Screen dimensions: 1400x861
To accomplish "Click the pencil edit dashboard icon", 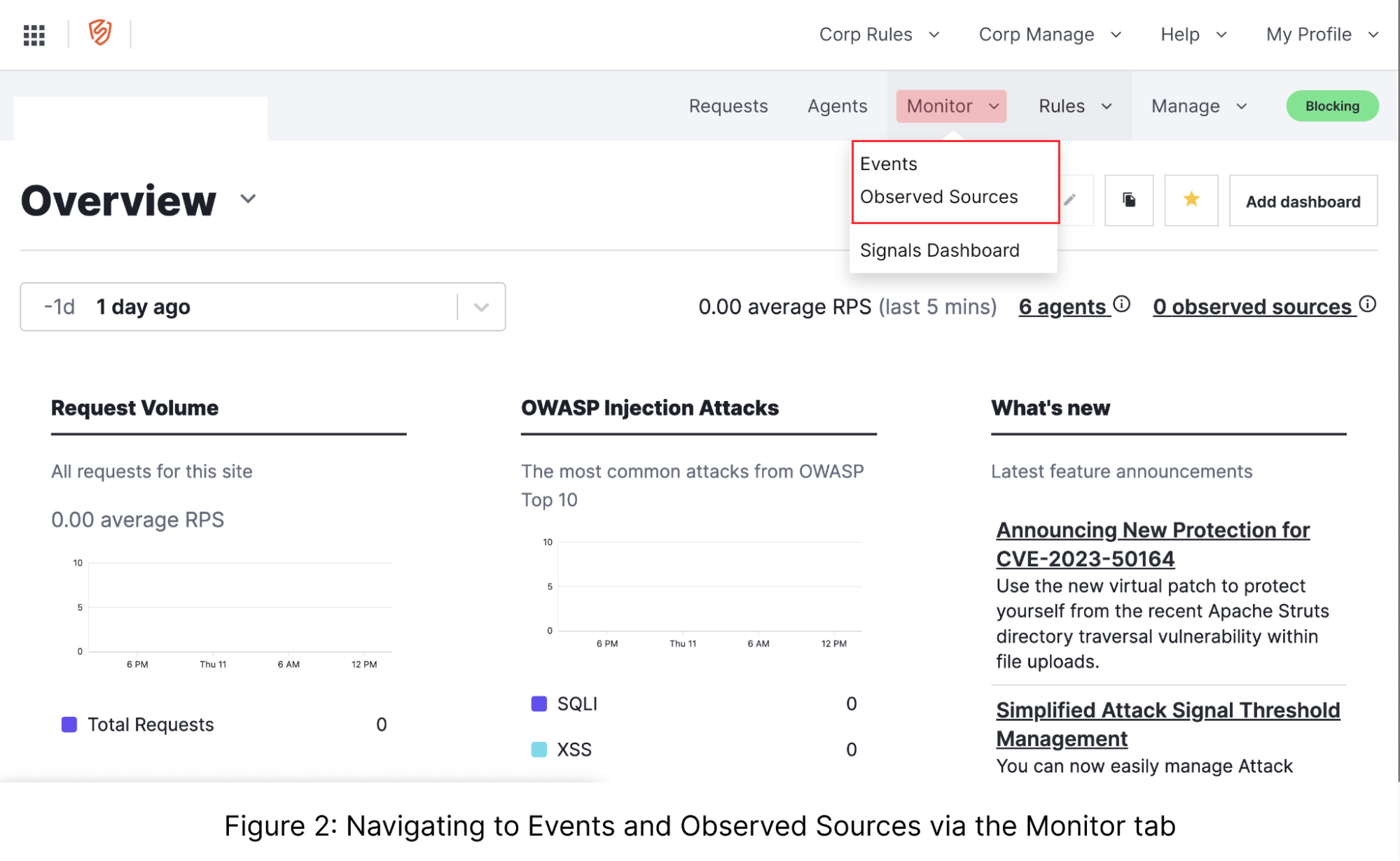I will tap(1069, 200).
